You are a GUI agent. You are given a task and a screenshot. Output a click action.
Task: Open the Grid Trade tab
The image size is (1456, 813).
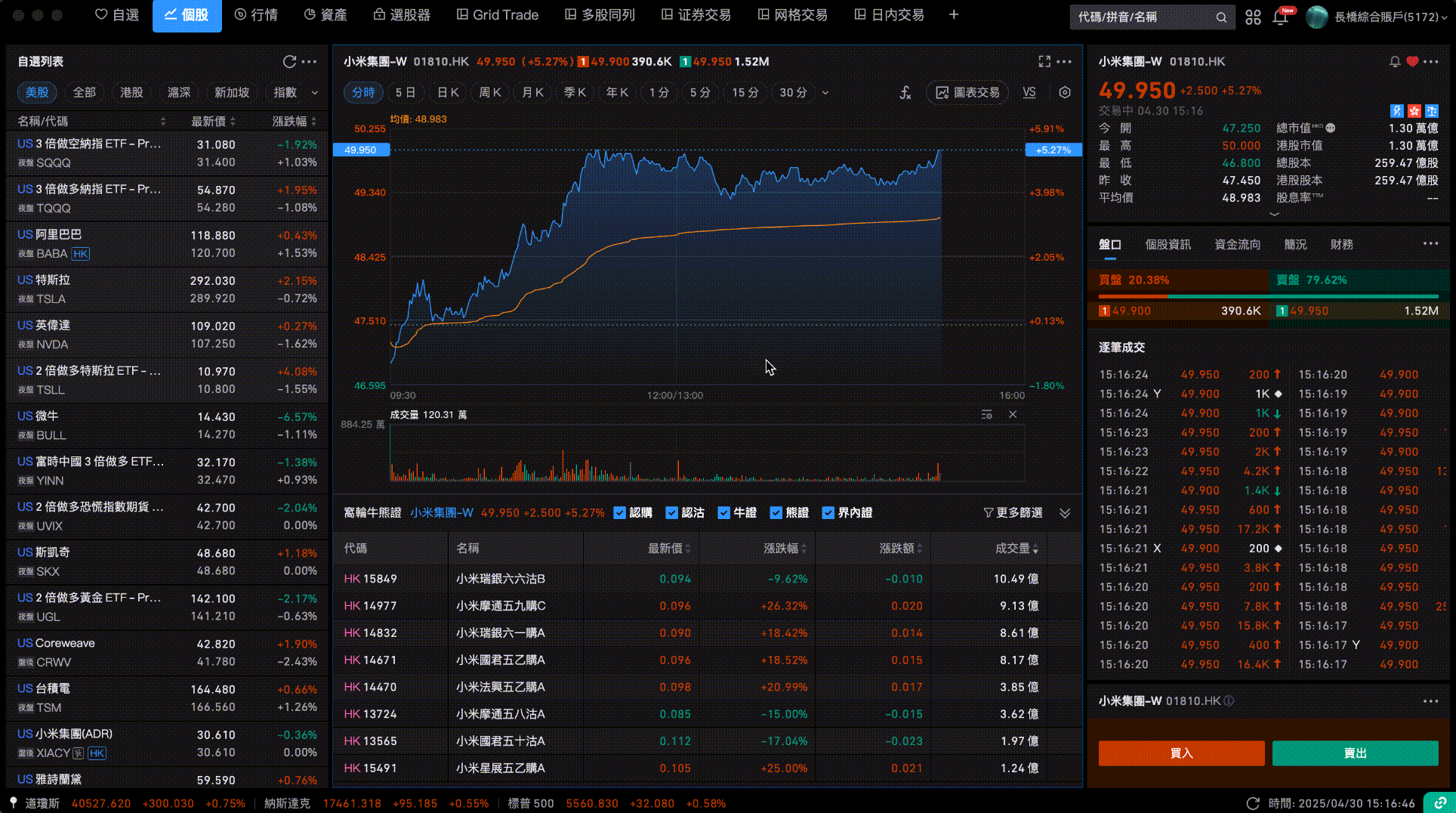tap(498, 15)
